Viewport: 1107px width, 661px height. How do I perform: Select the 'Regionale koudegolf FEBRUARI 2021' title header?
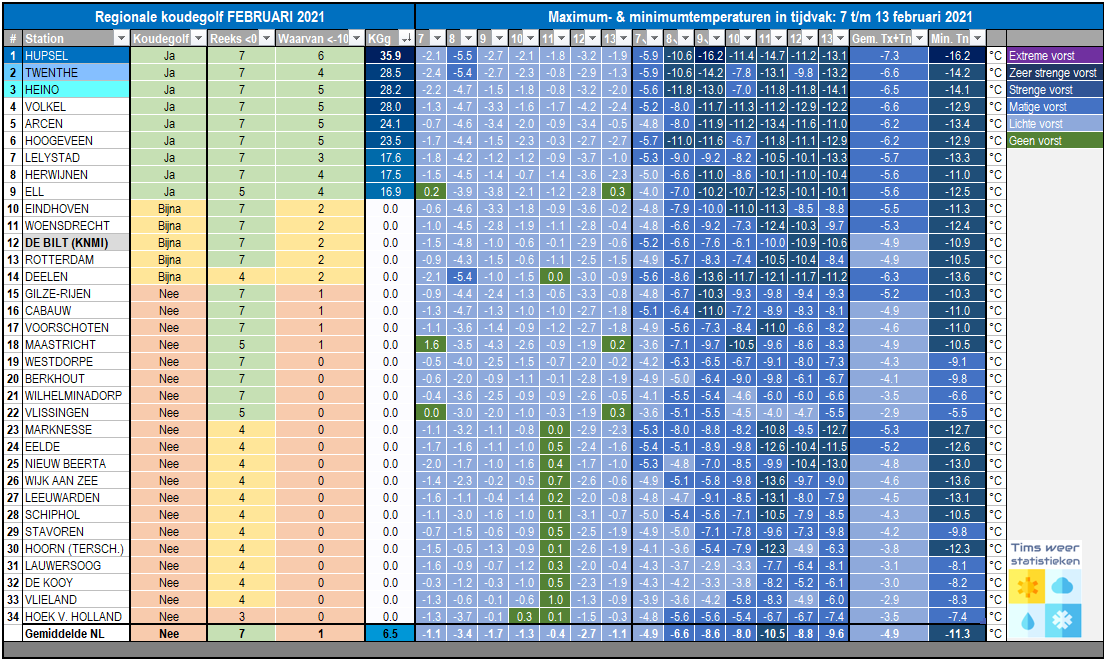(x=209, y=17)
